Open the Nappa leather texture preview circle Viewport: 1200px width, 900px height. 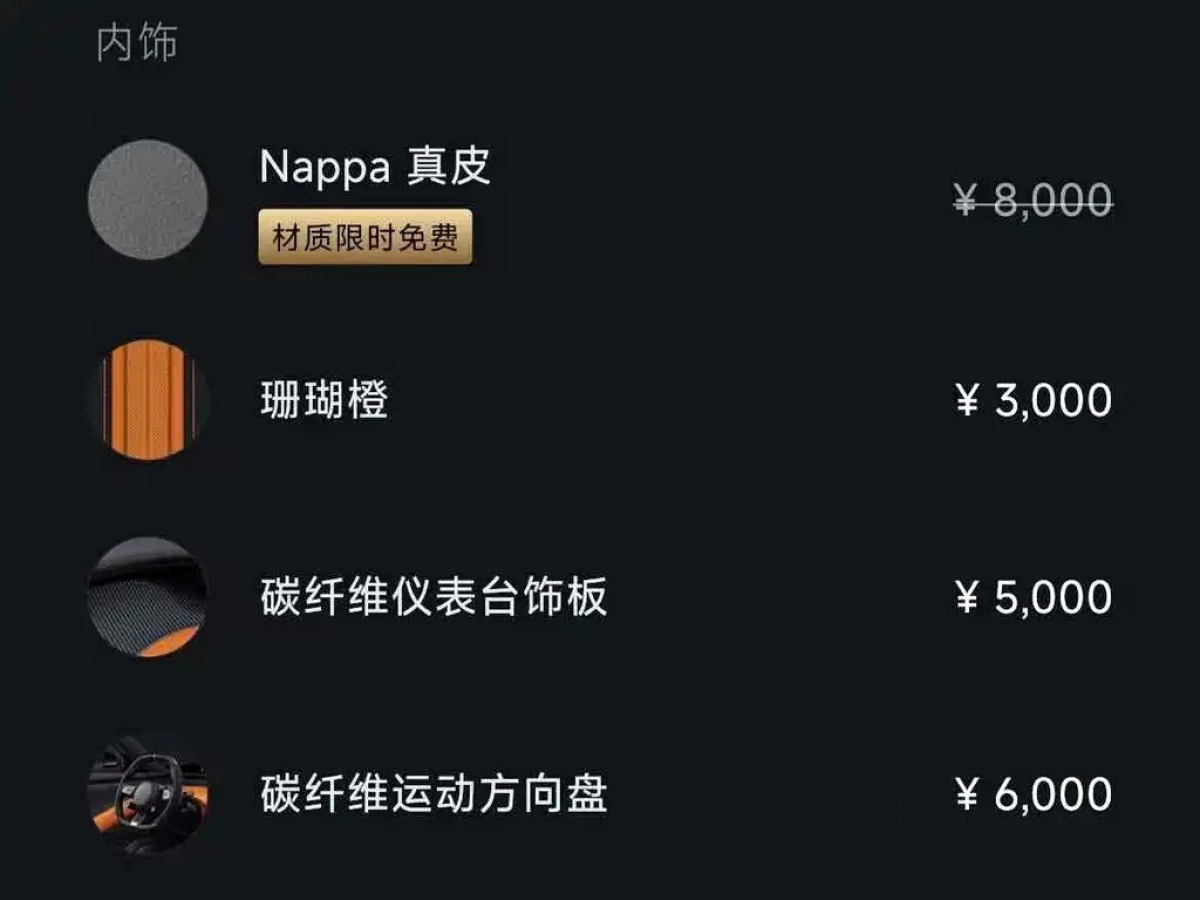click(x=149, y=199)
